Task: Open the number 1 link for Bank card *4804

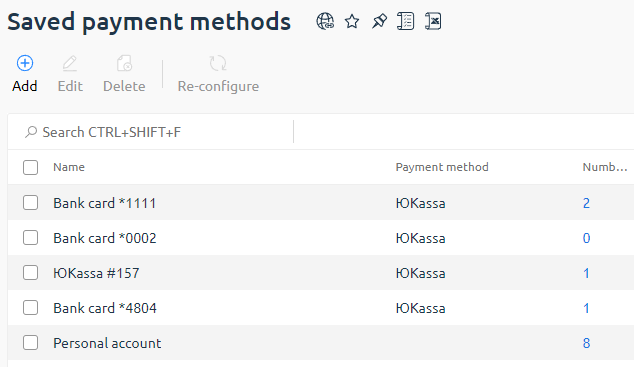Action: click(586, 308)
